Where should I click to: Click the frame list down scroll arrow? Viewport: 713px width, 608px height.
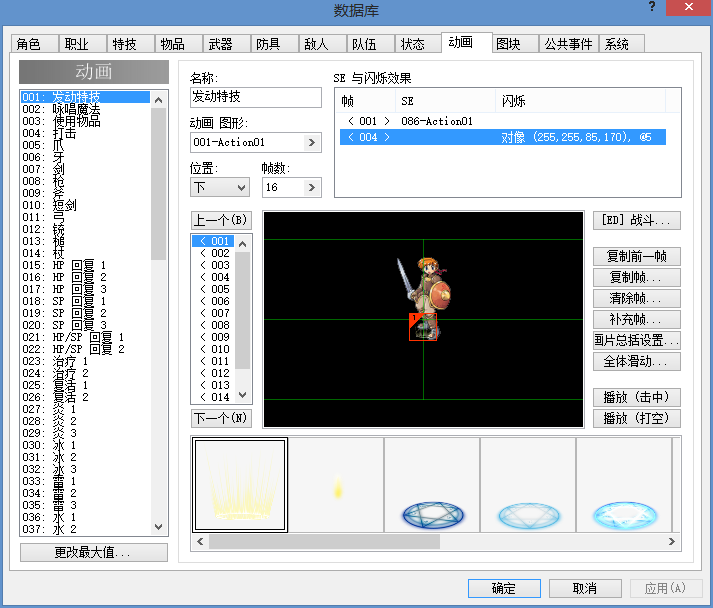[x=243, y=395]
